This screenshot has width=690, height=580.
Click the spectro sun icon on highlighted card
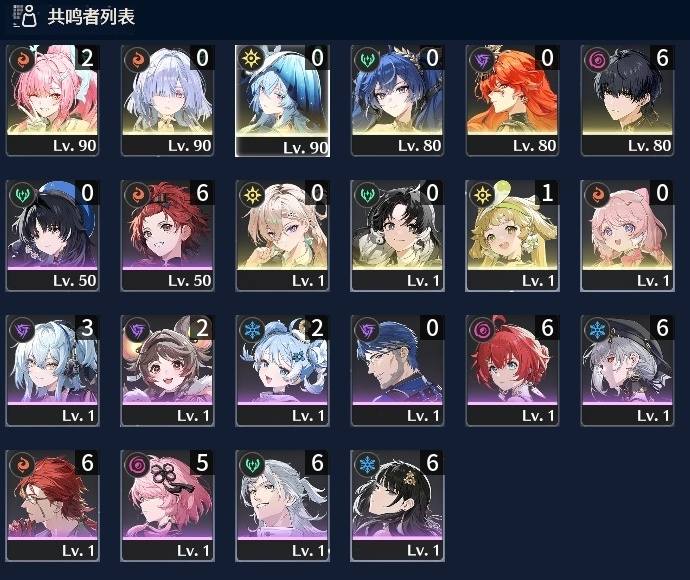click(252, 59)
